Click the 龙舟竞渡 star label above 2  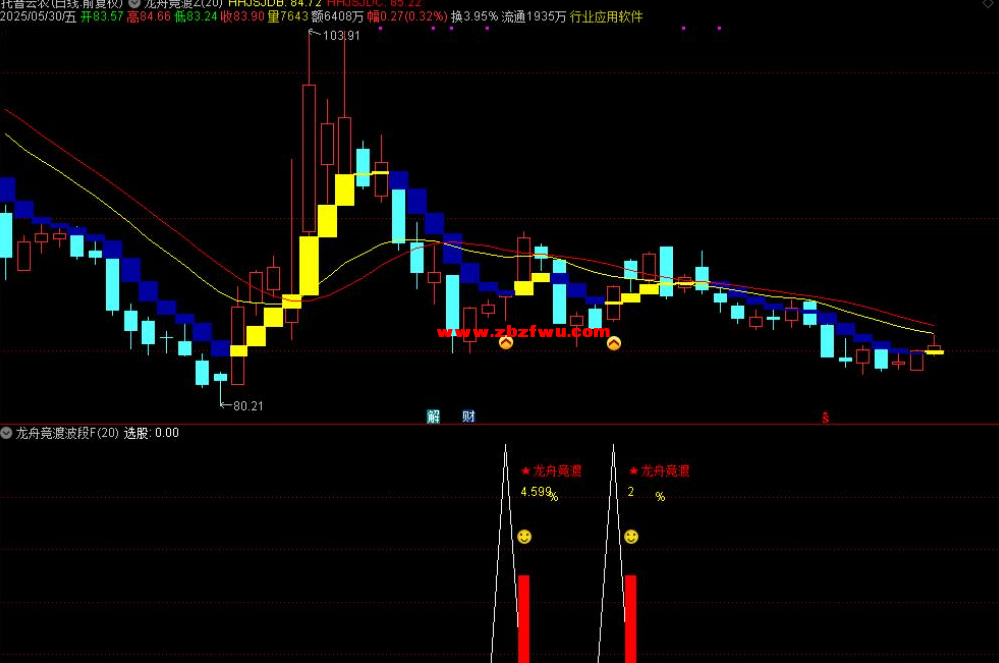click(x=659, y=471)
